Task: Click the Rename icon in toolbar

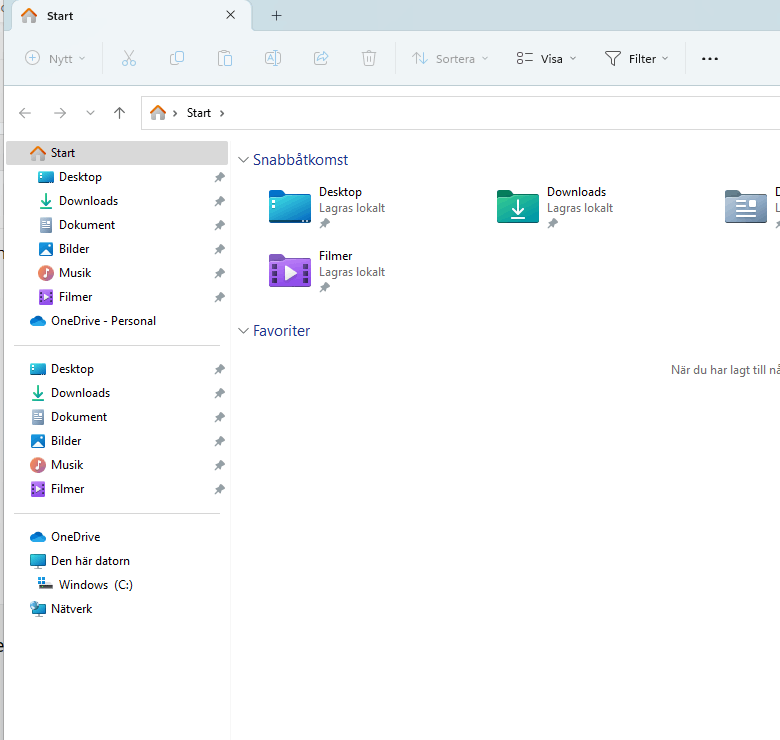Action: [273, 59]
